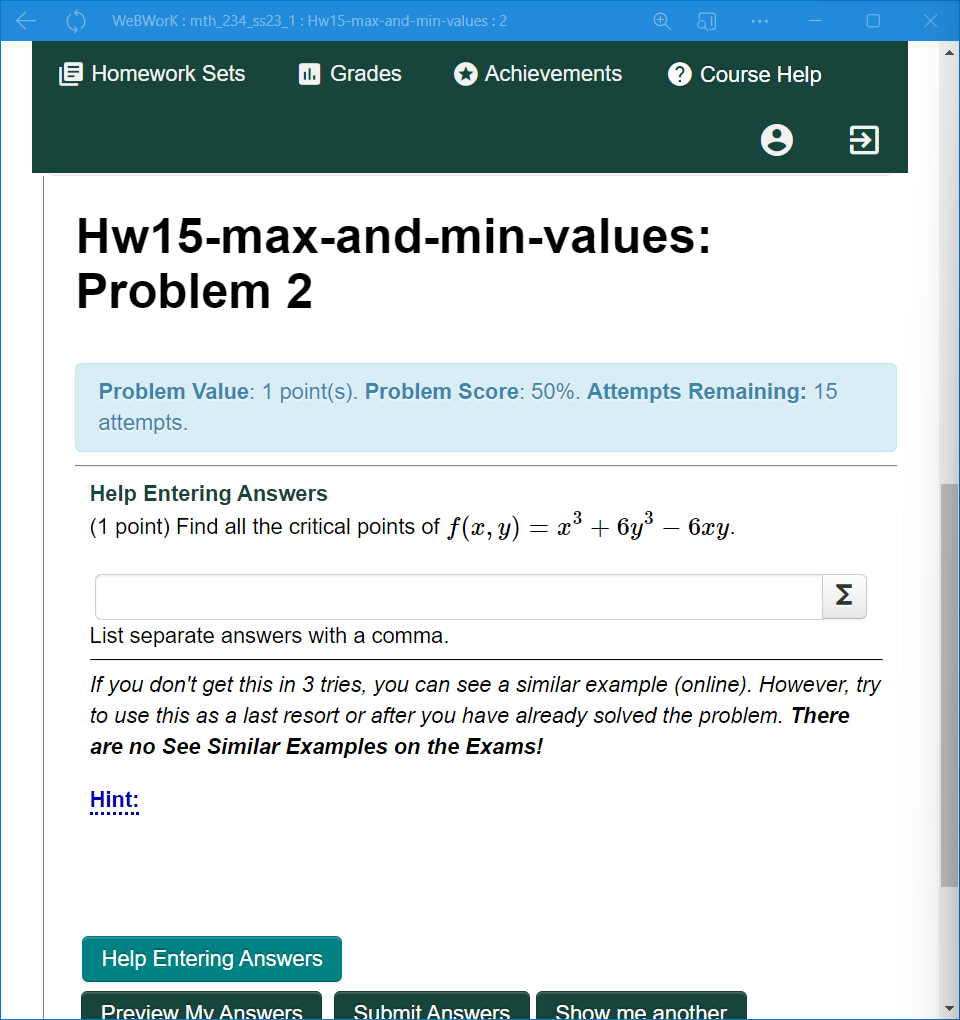Open the user account profile icon
The height and width of the screenshot is (1020, 960).
point(777,140)
